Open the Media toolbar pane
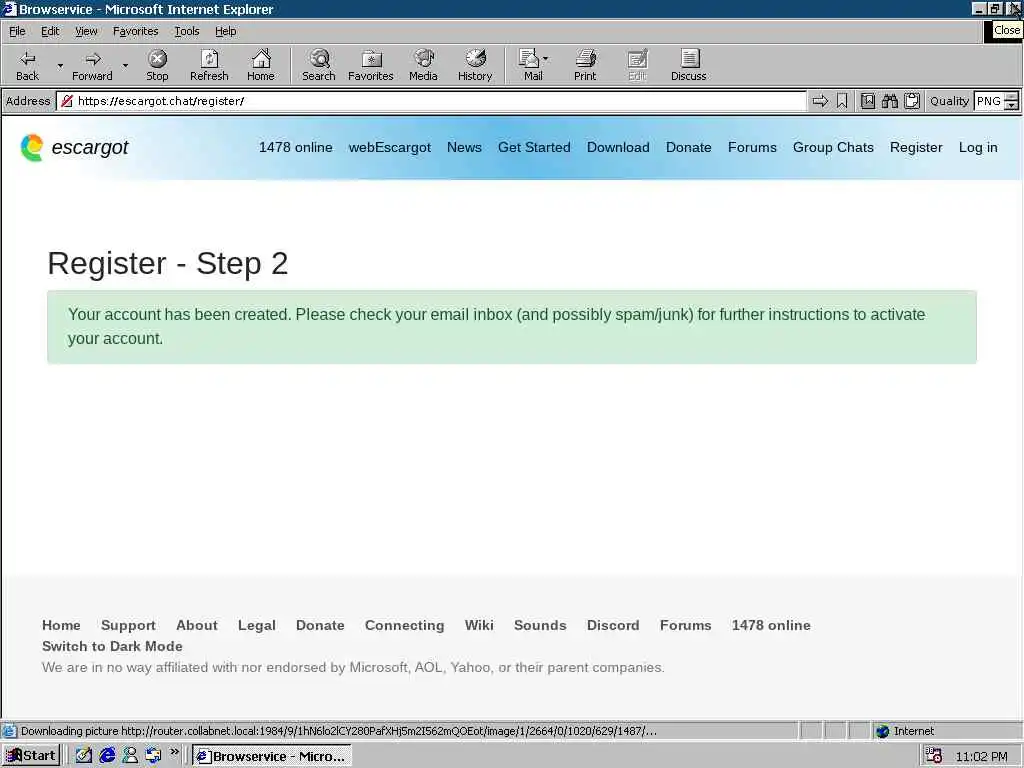The width and height of the screenshot is (1024, 768). (x=423, y=65)
